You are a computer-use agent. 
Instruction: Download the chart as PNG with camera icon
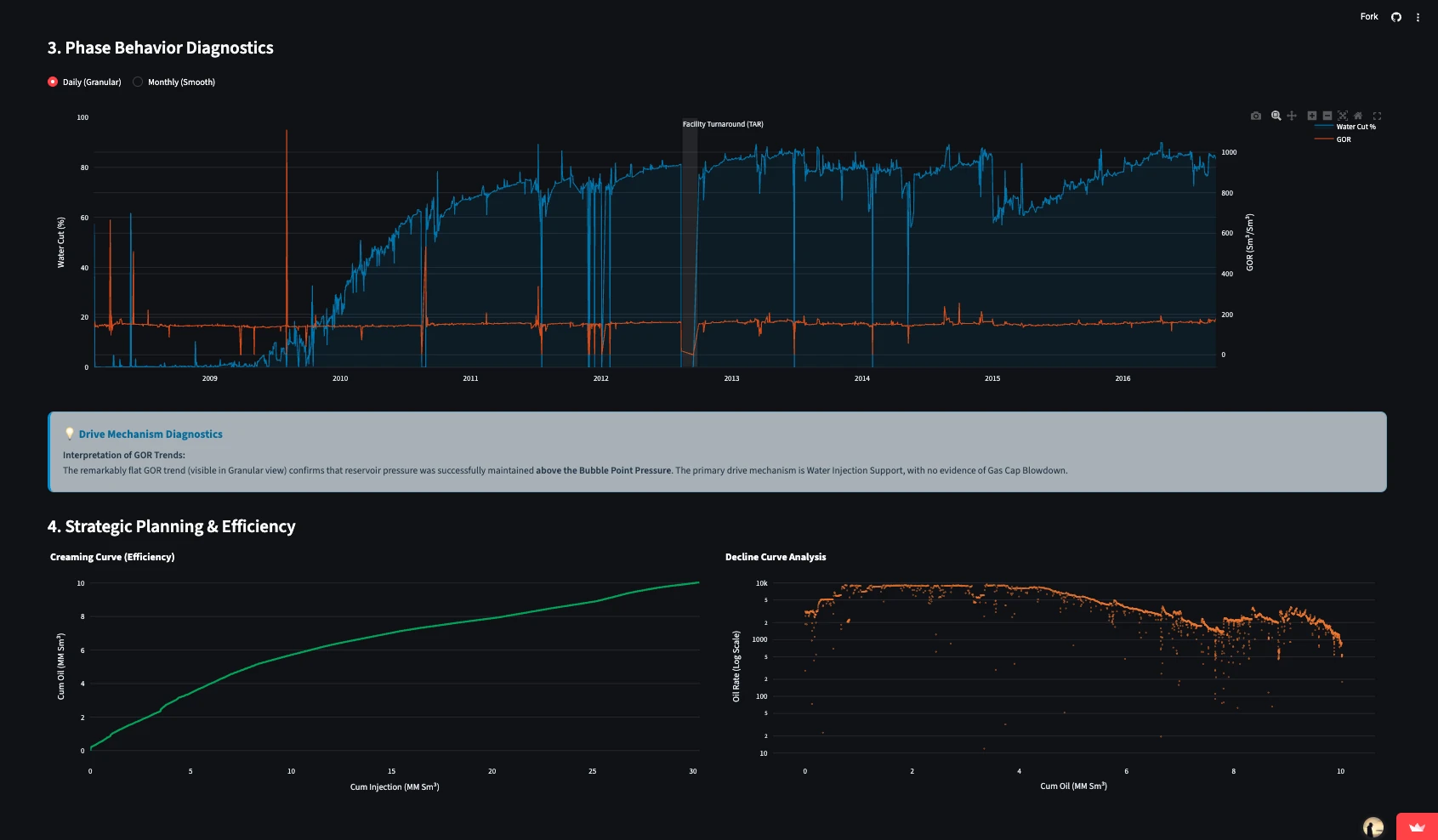coord(1256,116)
